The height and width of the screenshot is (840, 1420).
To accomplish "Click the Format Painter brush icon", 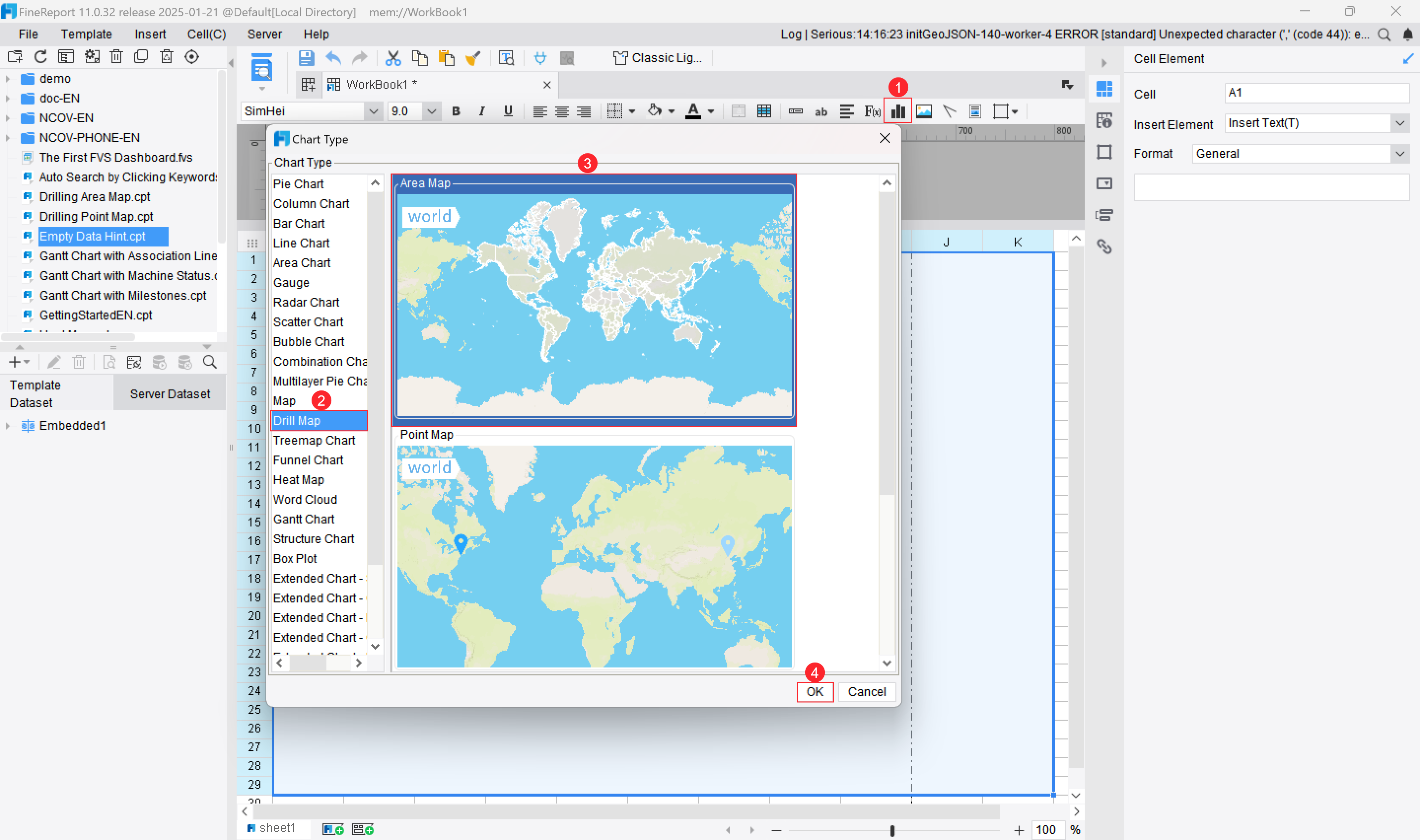I will (473, 58).
